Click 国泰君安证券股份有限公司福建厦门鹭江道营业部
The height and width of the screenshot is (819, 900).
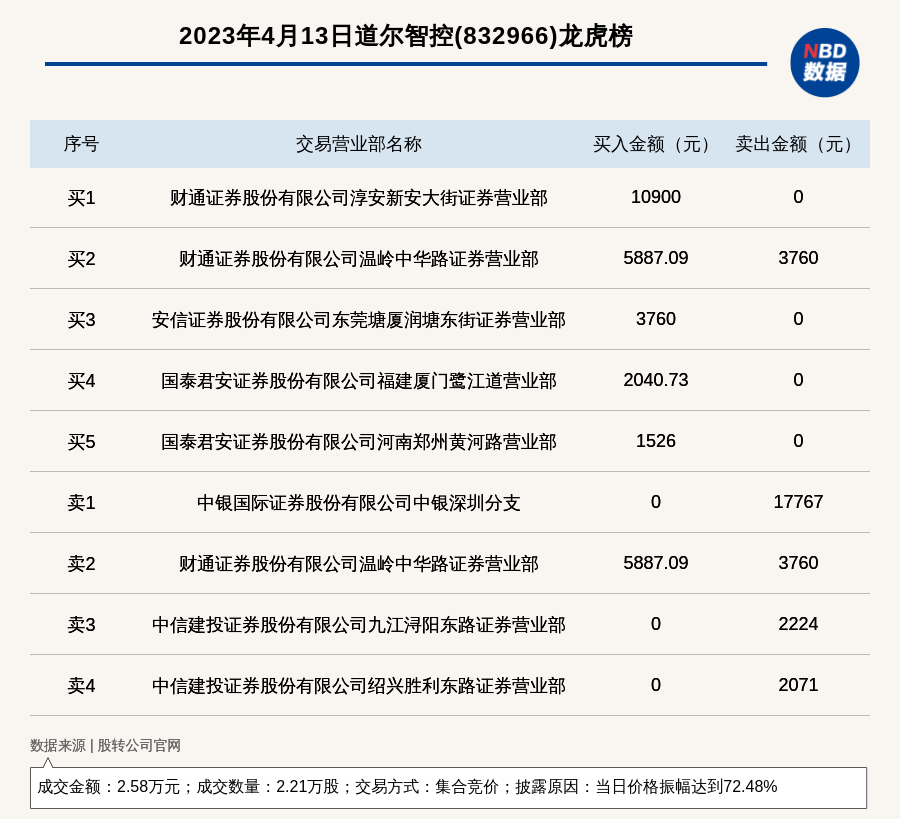point(359,381)
